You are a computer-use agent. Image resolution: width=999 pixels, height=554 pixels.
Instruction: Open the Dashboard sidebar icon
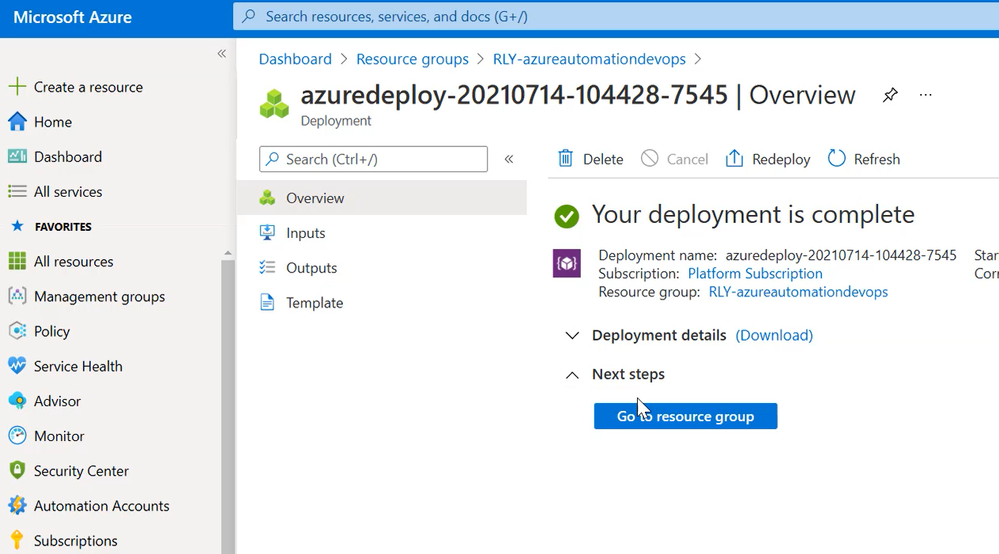click(x=17, y=156)
